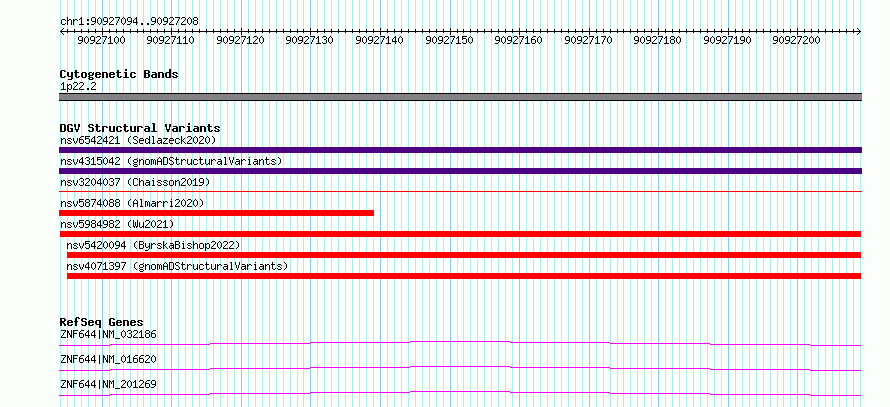The height and width of the screenshot is (407, 890).
Task: Click the RefSeq Genes track title
Action: pyautogui.click(x=102, y=322)
